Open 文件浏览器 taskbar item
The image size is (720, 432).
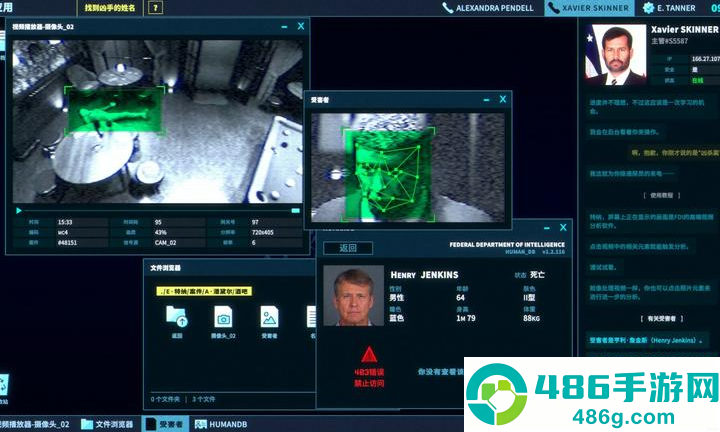pyautogui.click(x=107, y=424)
